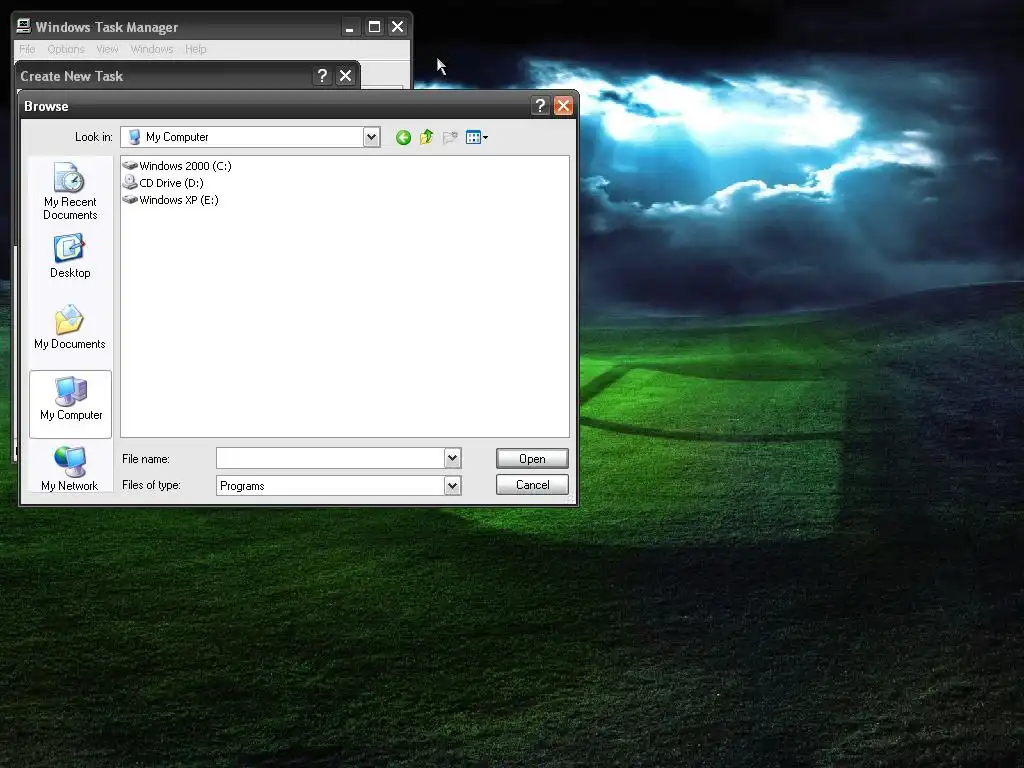
Task: Expand the File name dropdown arrow
Action: click(453, 458)
